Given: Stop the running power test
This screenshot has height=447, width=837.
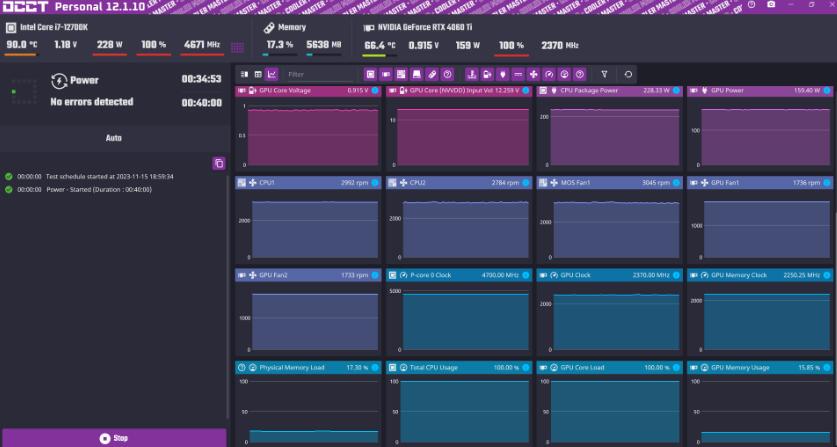Looking at the screenshot, I should [113, 438].
